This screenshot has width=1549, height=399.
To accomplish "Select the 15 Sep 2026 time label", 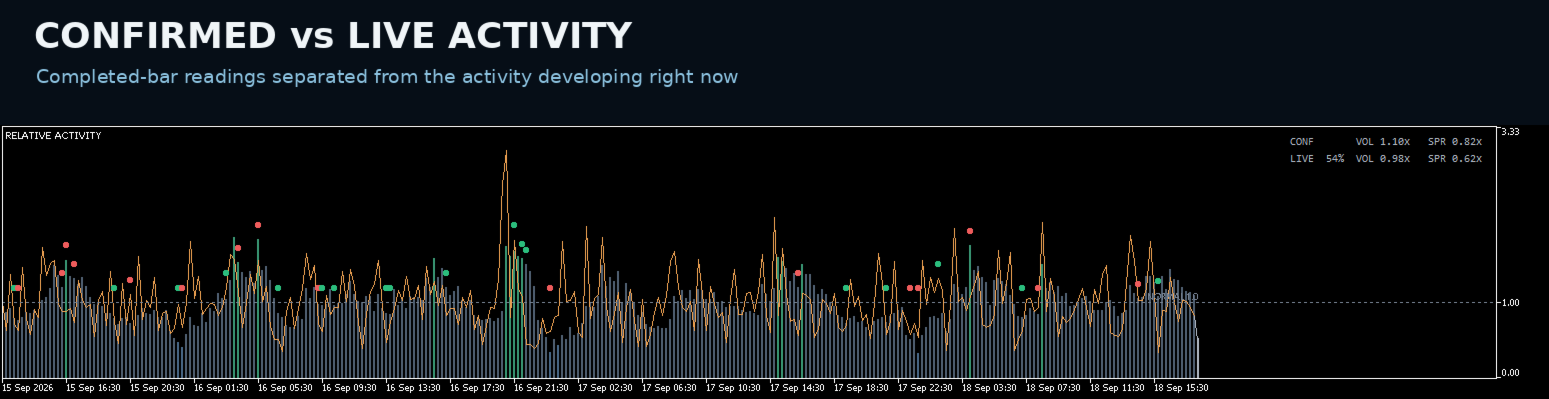I will pyautogui.click(x=28, y=387).
